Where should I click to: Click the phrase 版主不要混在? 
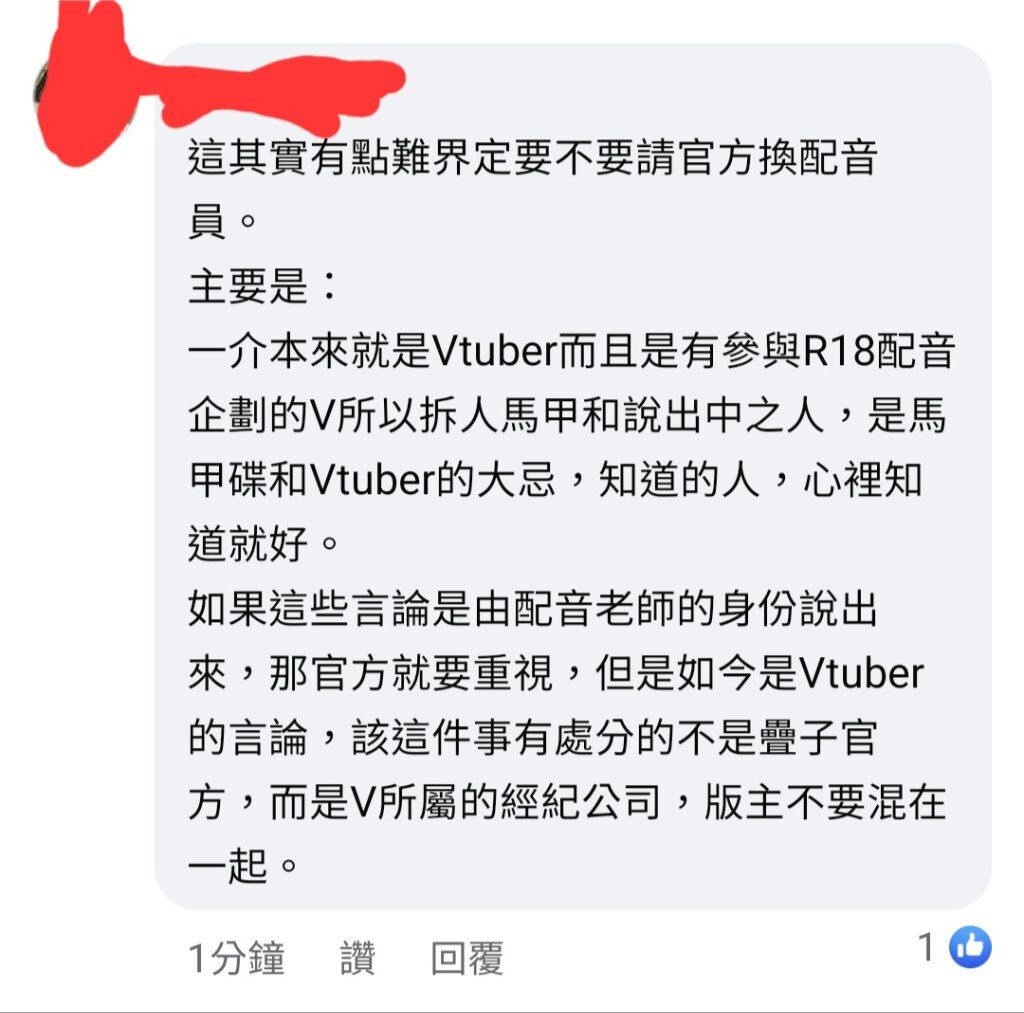[825, 801]
